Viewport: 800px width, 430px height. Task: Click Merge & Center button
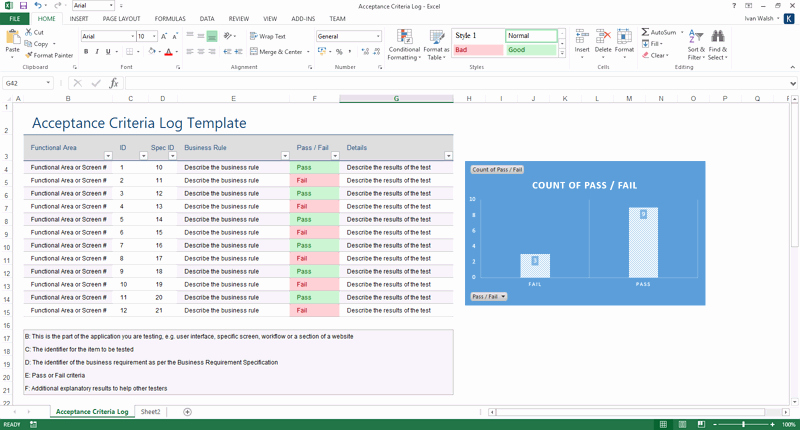click(276, 52)
